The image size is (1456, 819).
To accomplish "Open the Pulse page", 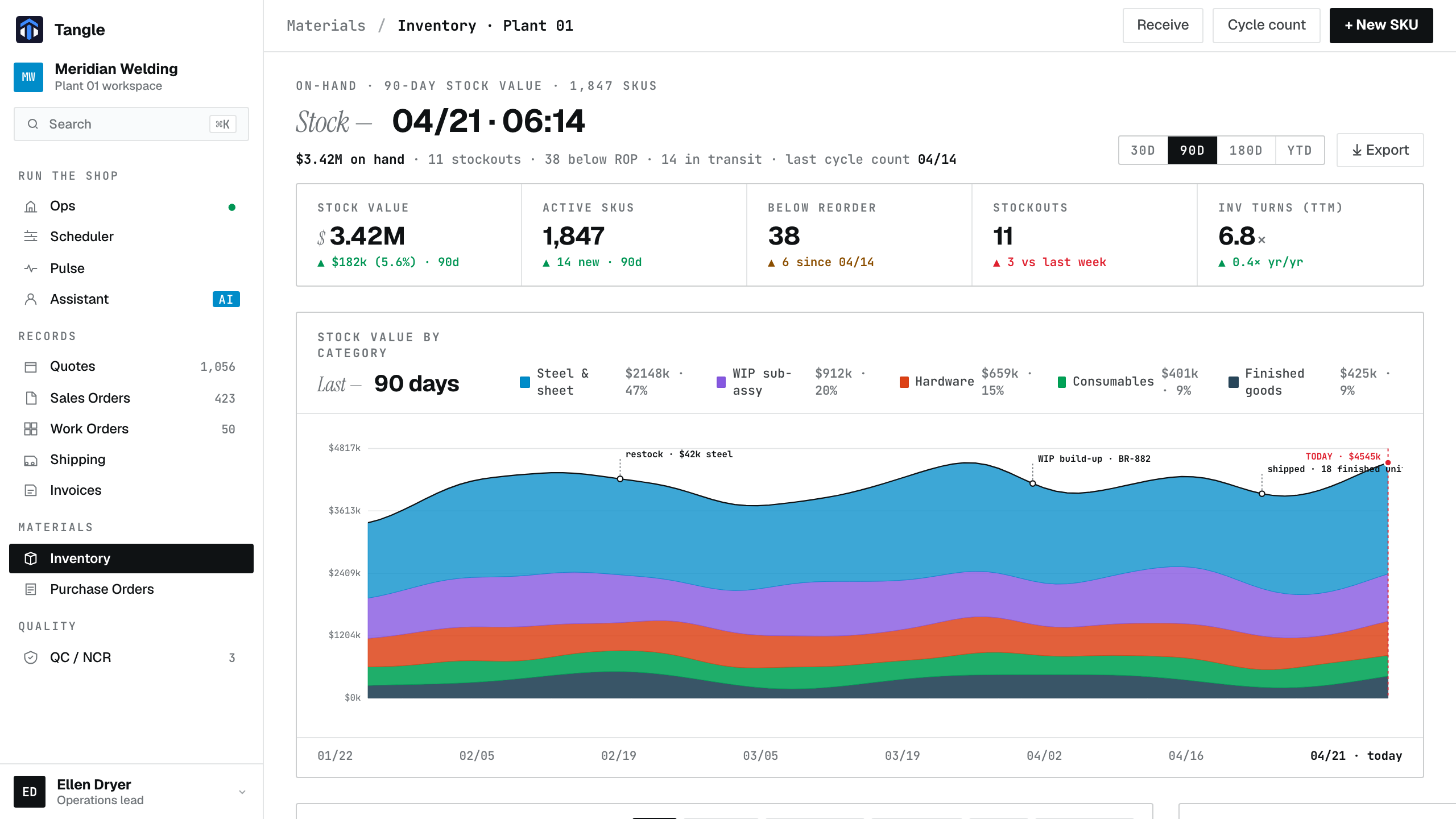I will tap(131, 268).
